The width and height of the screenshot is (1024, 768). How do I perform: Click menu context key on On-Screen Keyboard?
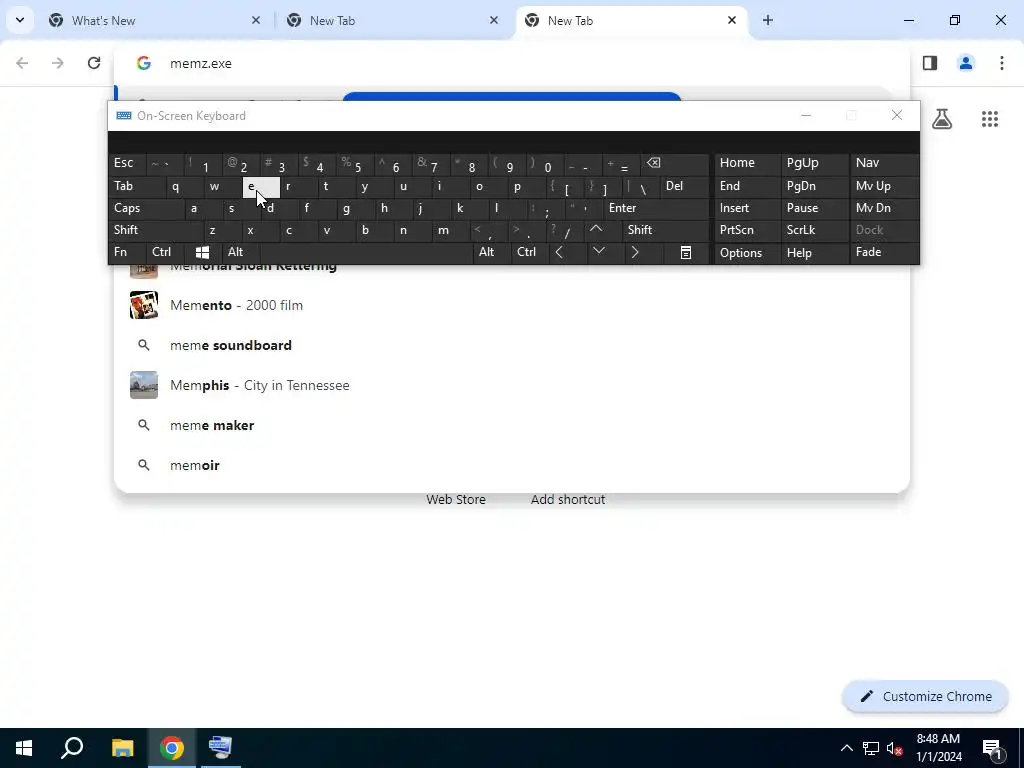click(686, 252)
